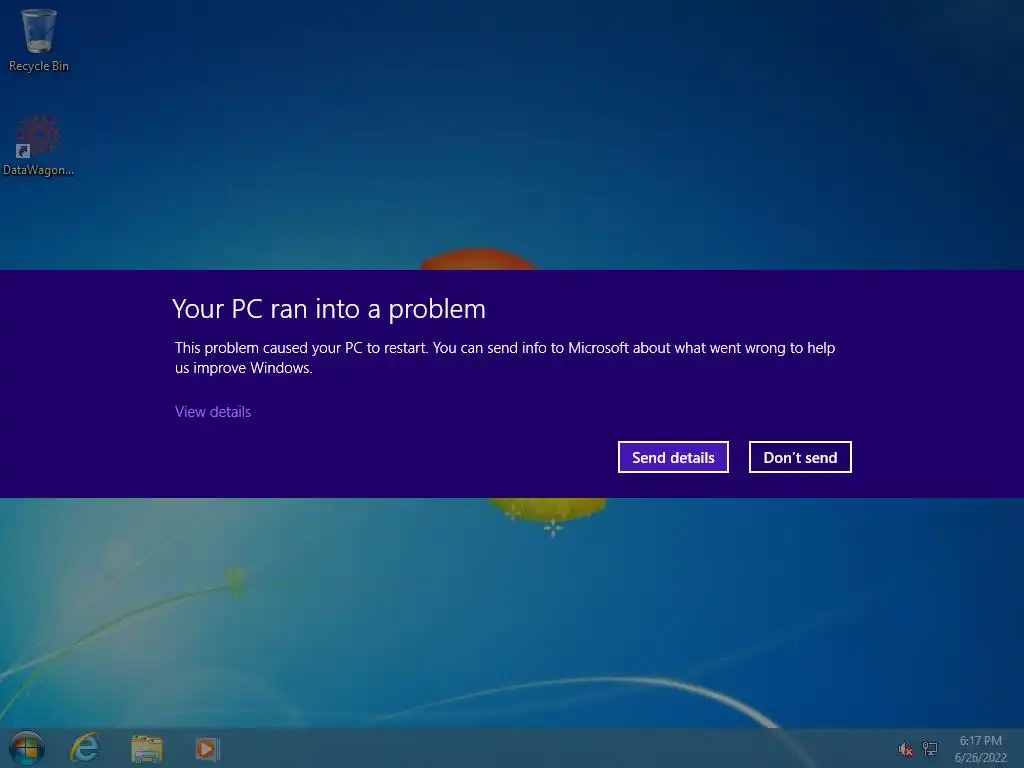Select the DataWagon desktop shortcut
This screenshot has height=768, width=1024.
(38, 146)
